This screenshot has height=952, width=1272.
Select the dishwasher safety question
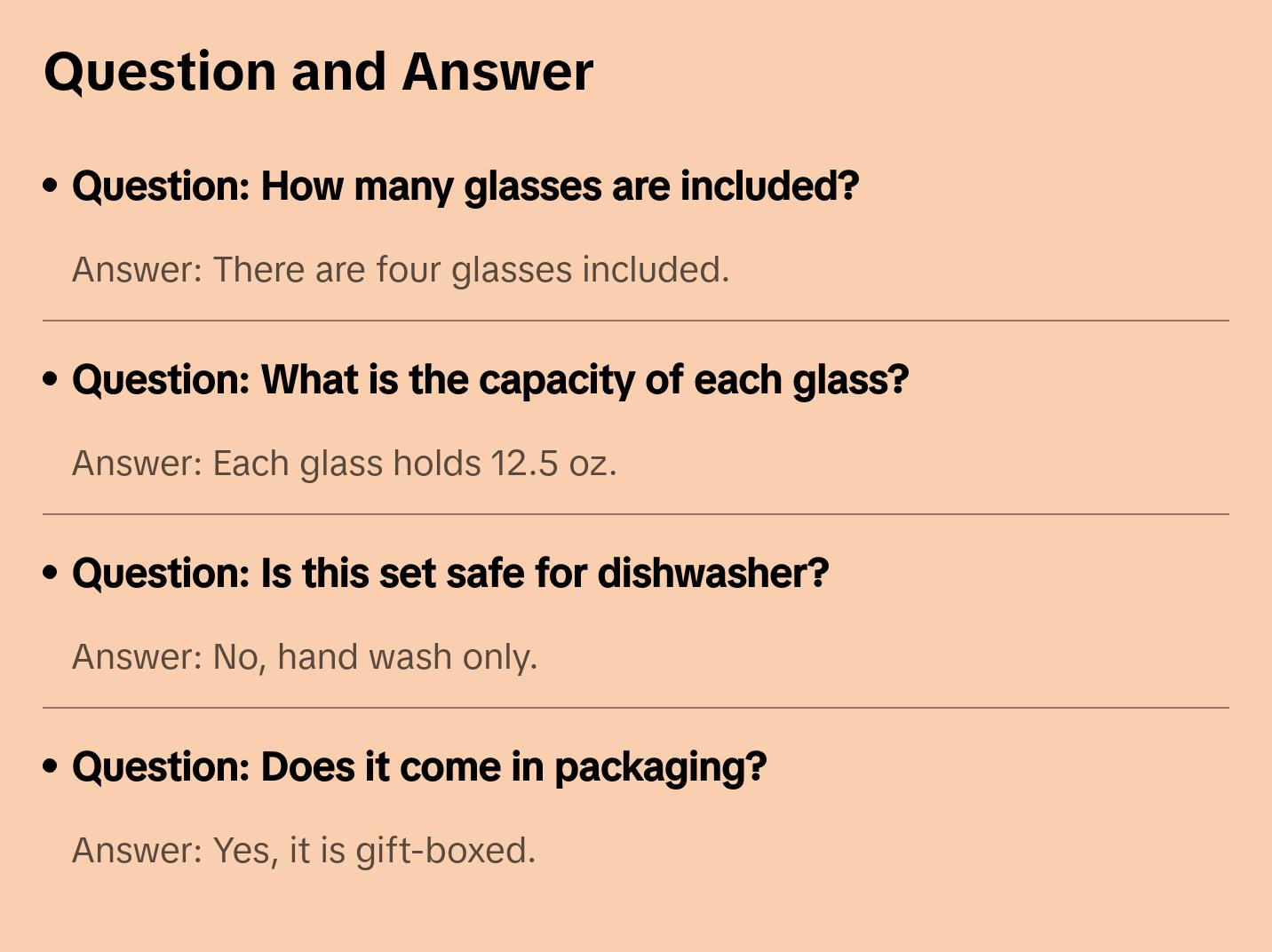(450, 574)
